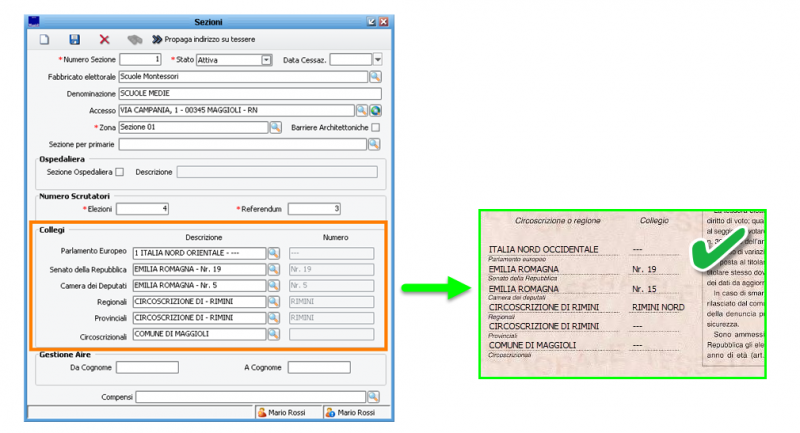Click the Ospedaliera Descrizione field

click(277, 172)
